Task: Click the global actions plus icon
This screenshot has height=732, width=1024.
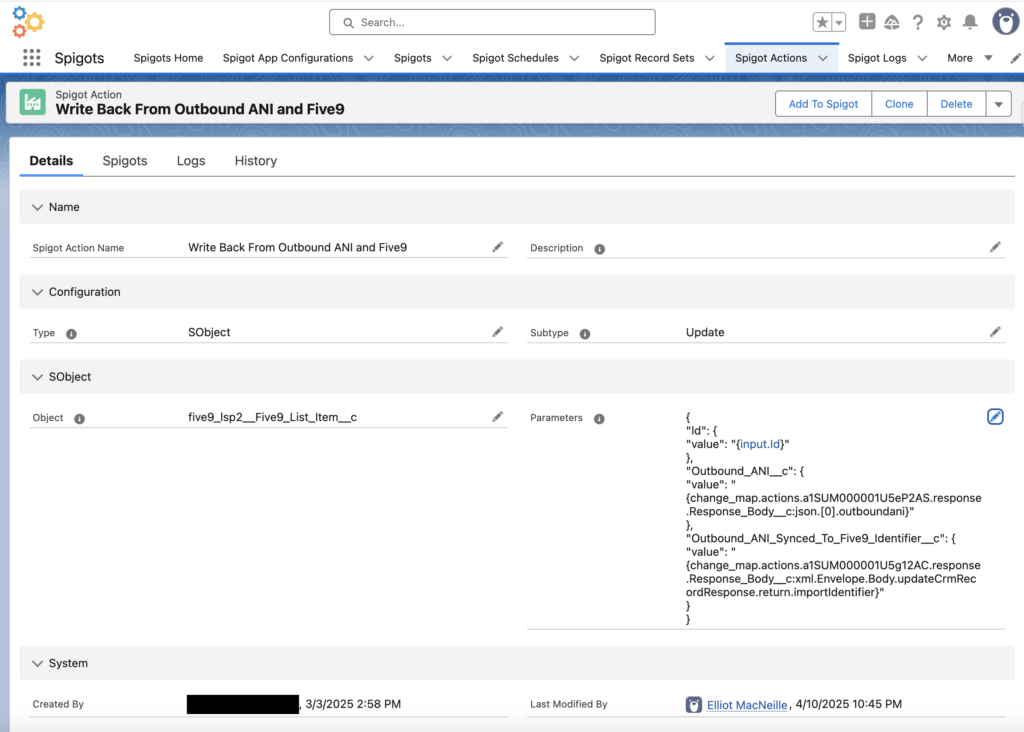Action: [867, 22]
